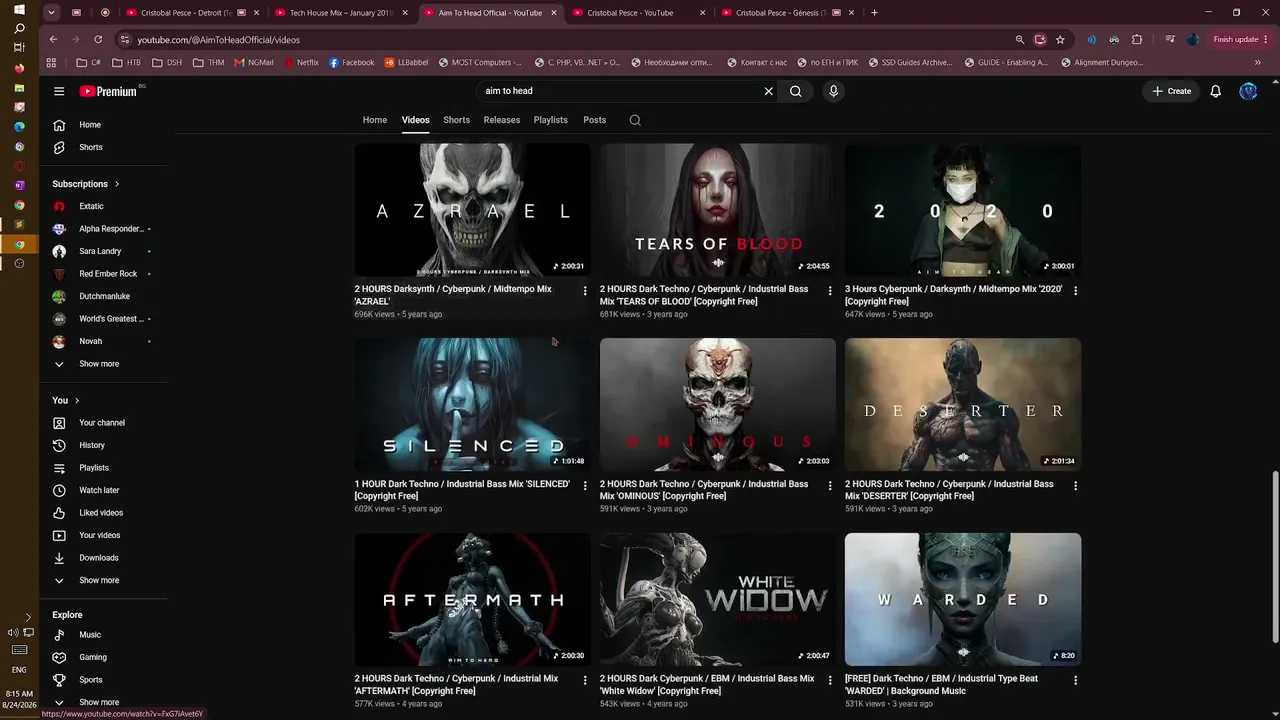This screenshot has height=720, width=1280.
Task: Open the Extensions puzzle icon
Action: 1137,39
